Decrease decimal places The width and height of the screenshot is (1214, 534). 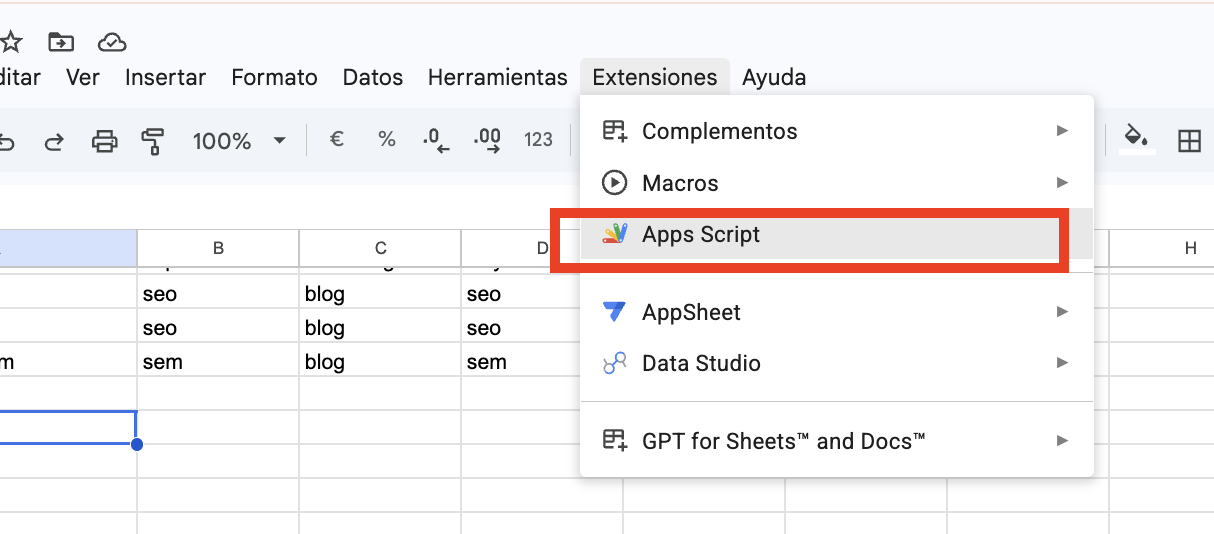click(x=437, y=140)
